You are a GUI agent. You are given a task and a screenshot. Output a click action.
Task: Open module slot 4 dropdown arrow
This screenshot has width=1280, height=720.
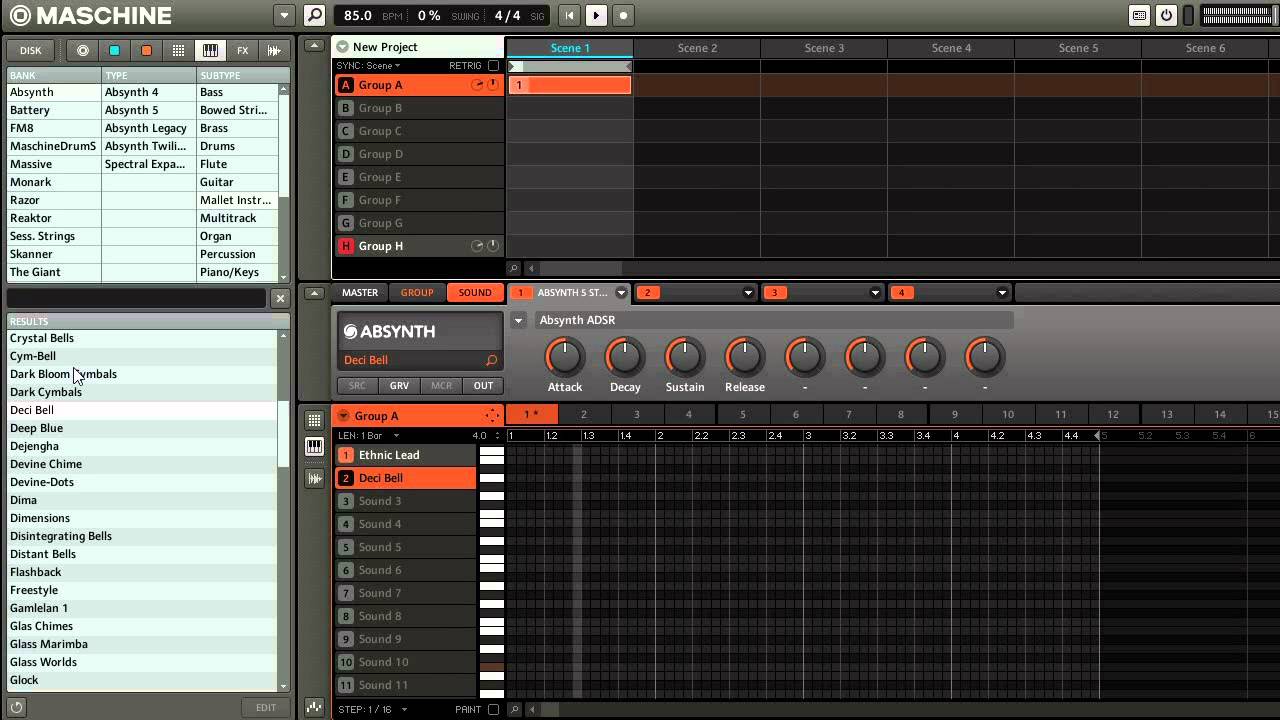[x=1002, y=293]
